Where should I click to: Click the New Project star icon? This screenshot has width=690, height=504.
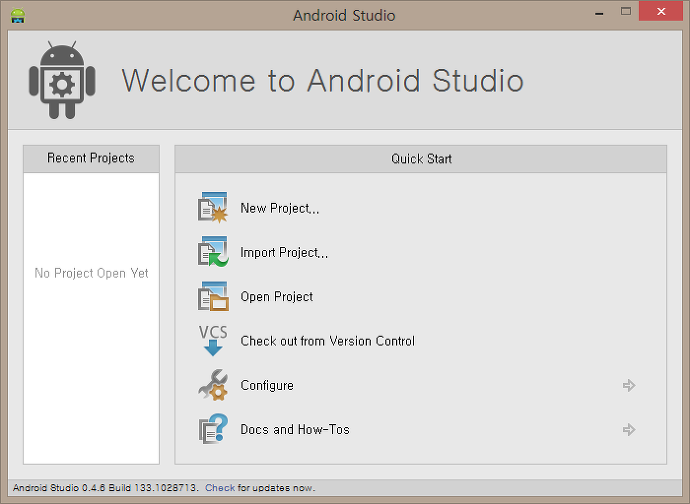pyautogui.click(x=213, y=207)
